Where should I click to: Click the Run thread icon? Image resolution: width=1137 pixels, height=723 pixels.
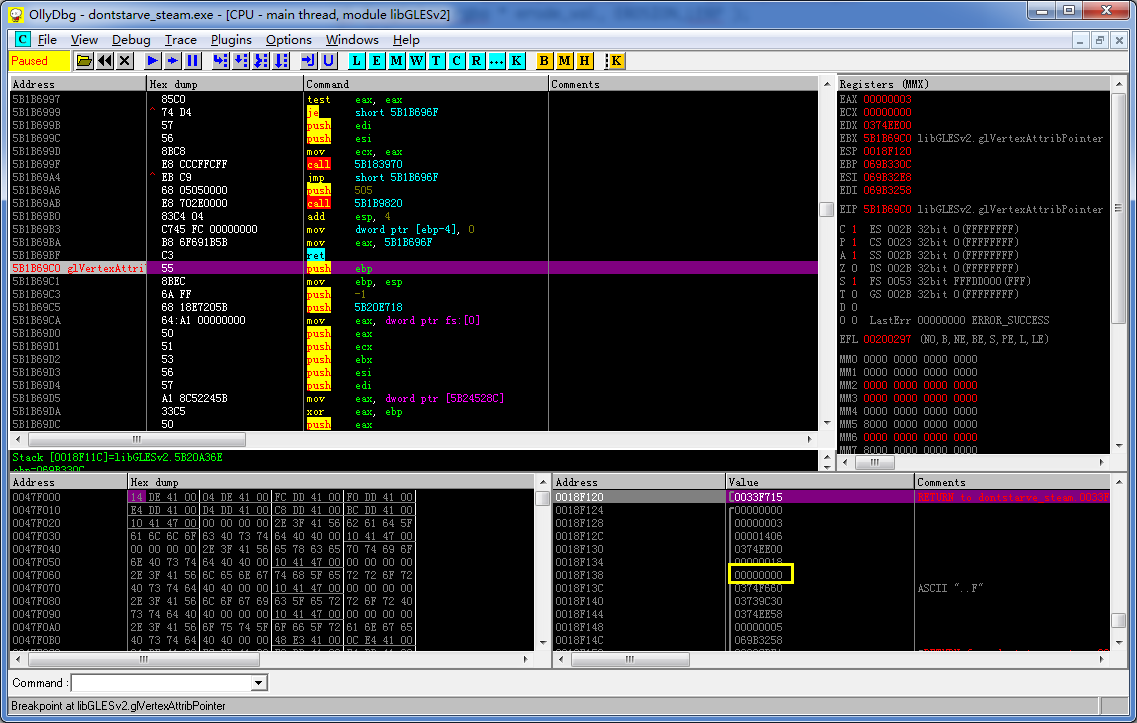pos(173,61)
